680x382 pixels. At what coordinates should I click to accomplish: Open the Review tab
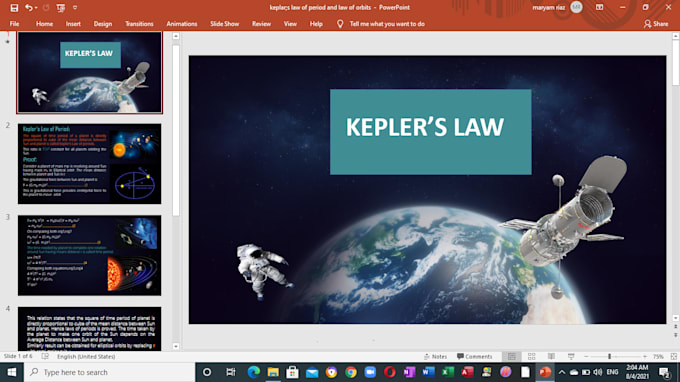pyautogui.click(x=262, y=24)
